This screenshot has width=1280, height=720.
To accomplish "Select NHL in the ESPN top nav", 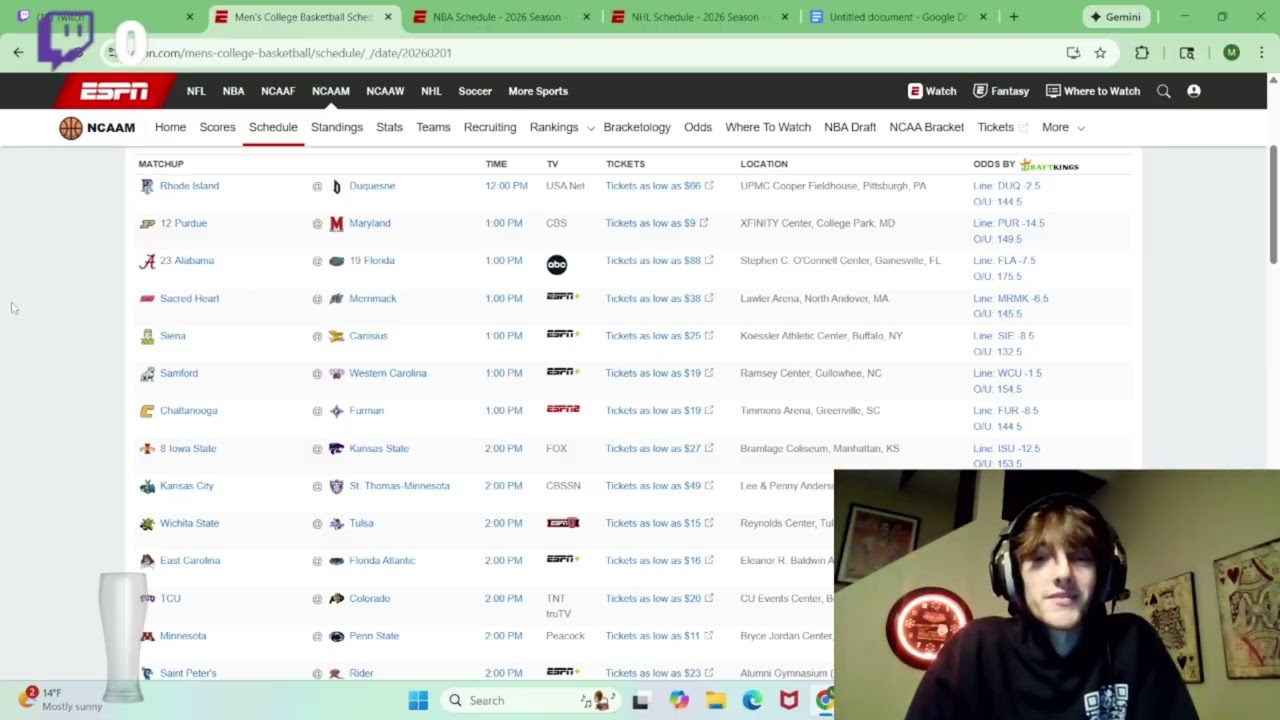I will (431, 91).
